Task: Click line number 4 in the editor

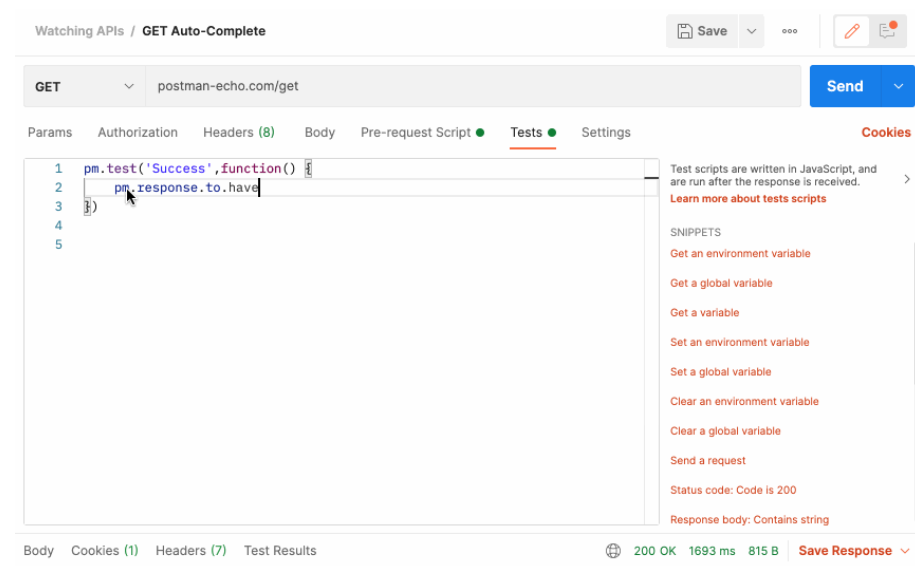Action: (x=58, y=225)
